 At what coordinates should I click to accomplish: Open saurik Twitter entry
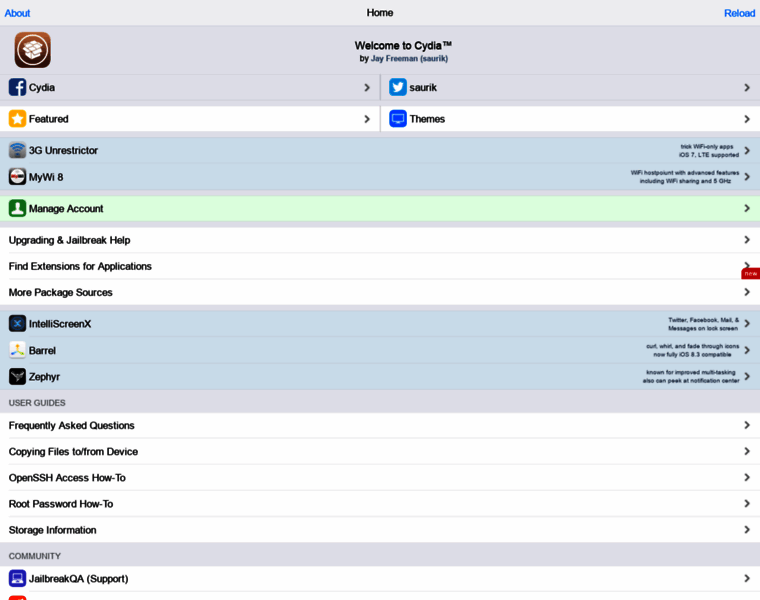(570, 87)
